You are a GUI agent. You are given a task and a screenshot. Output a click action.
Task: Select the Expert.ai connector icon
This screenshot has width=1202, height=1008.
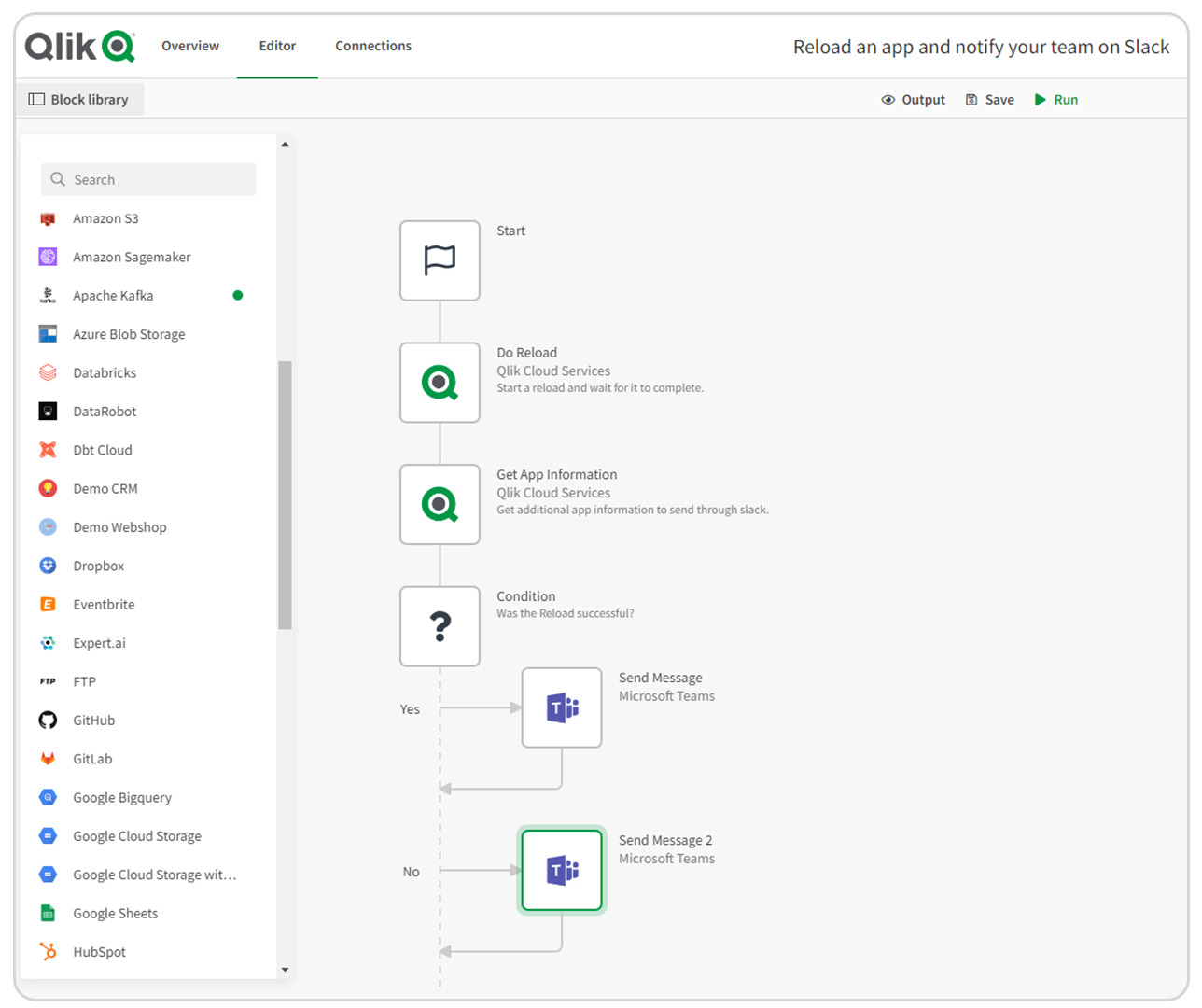[48, 643]
